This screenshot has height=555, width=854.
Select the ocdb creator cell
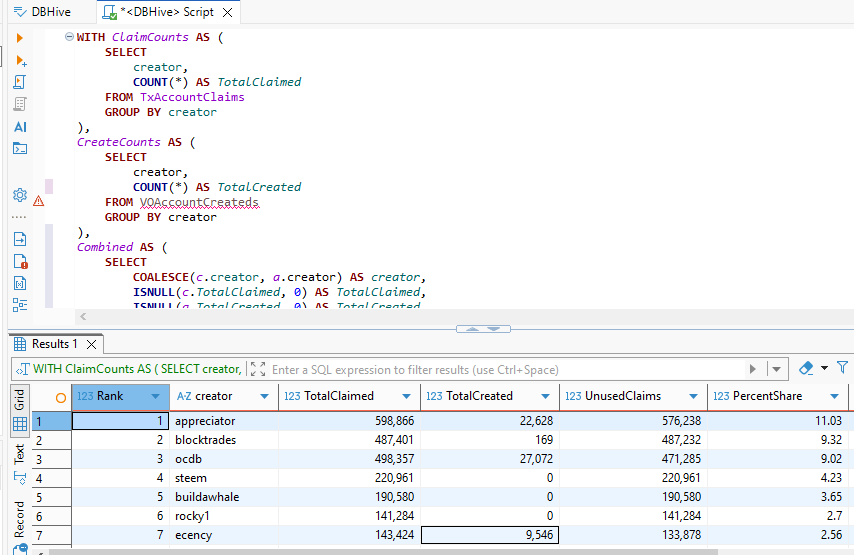224,459
